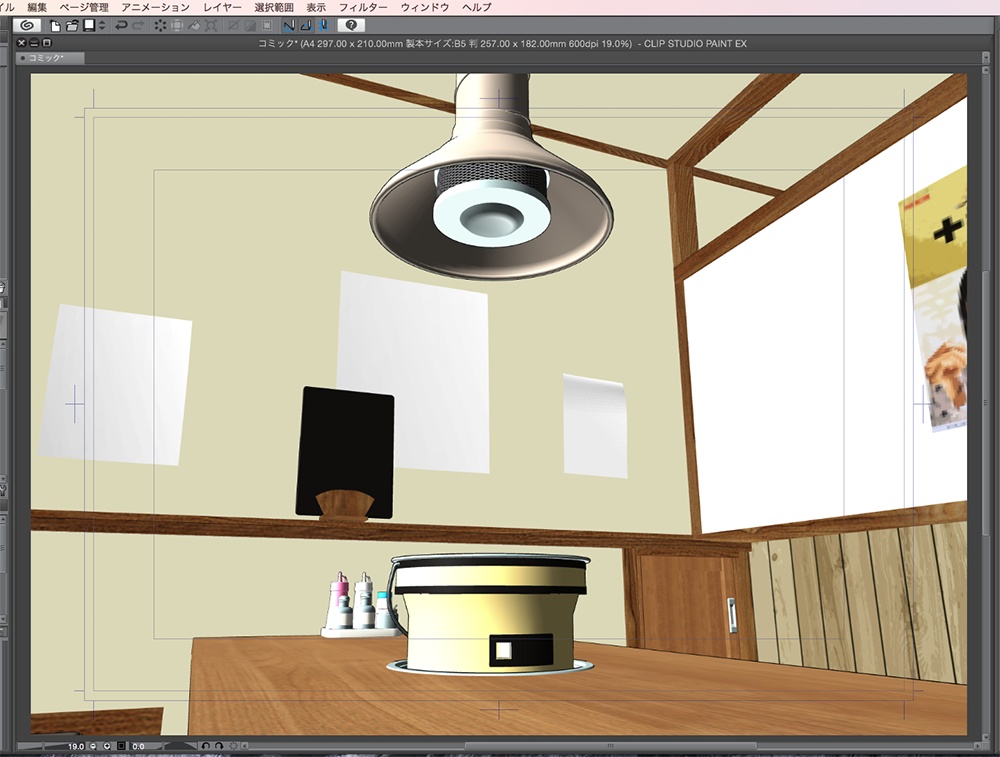Reset canvas rotation with the dotted icon

(233, 746)
